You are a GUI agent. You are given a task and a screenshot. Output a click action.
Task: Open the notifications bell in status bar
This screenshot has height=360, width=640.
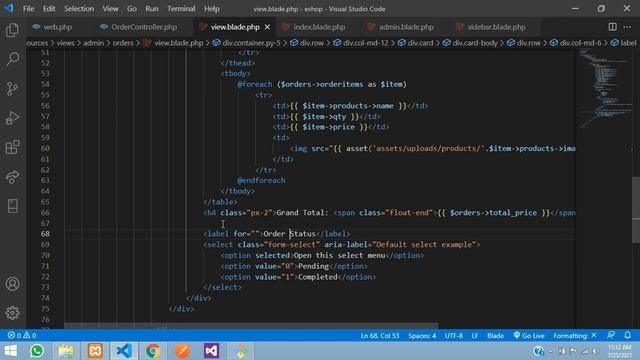tap(628, 335)
